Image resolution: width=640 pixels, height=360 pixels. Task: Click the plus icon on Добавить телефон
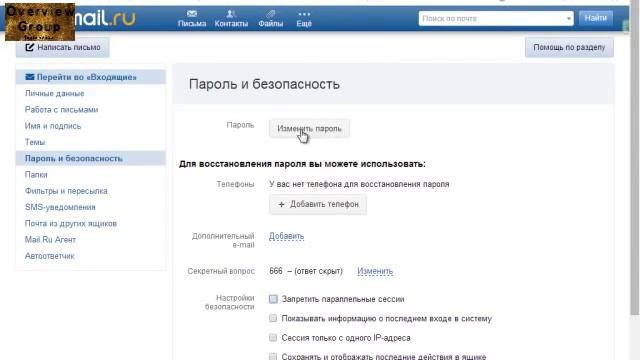coord(281,204)
